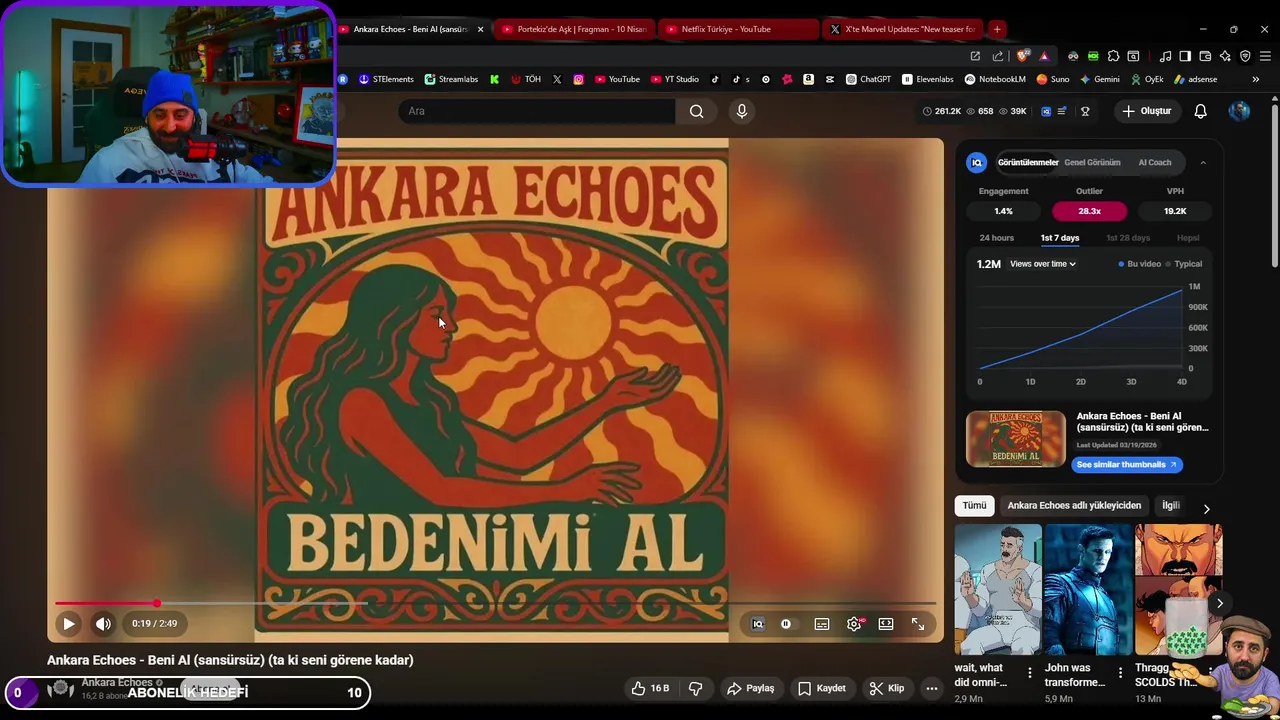1280x720 pixels.
Task: Click the 28.3x Outlier badge
Action: (1089, 211)
